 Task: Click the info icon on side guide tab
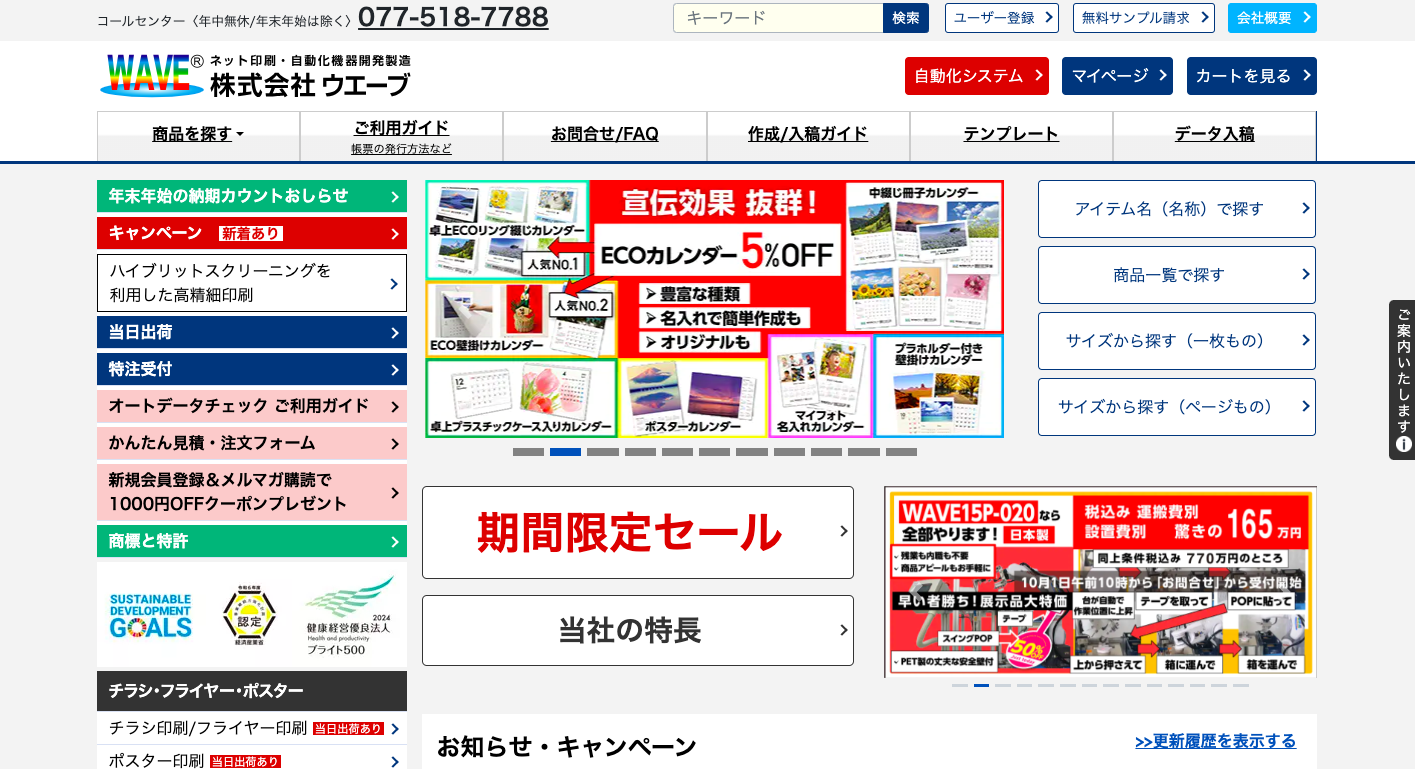tap(1403, 444)
